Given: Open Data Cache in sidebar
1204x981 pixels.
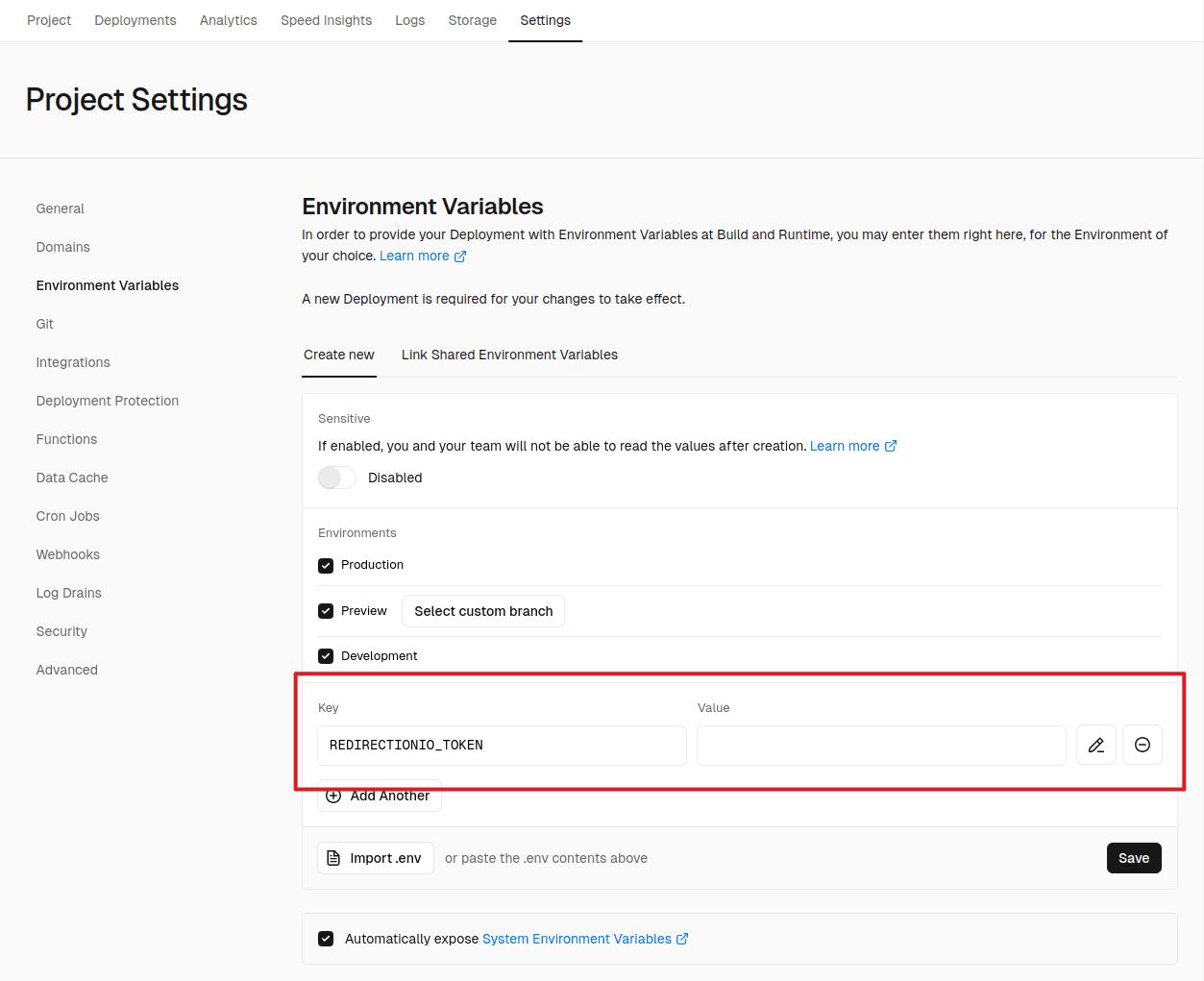Looking at the screenshot, I should (72, 478).
